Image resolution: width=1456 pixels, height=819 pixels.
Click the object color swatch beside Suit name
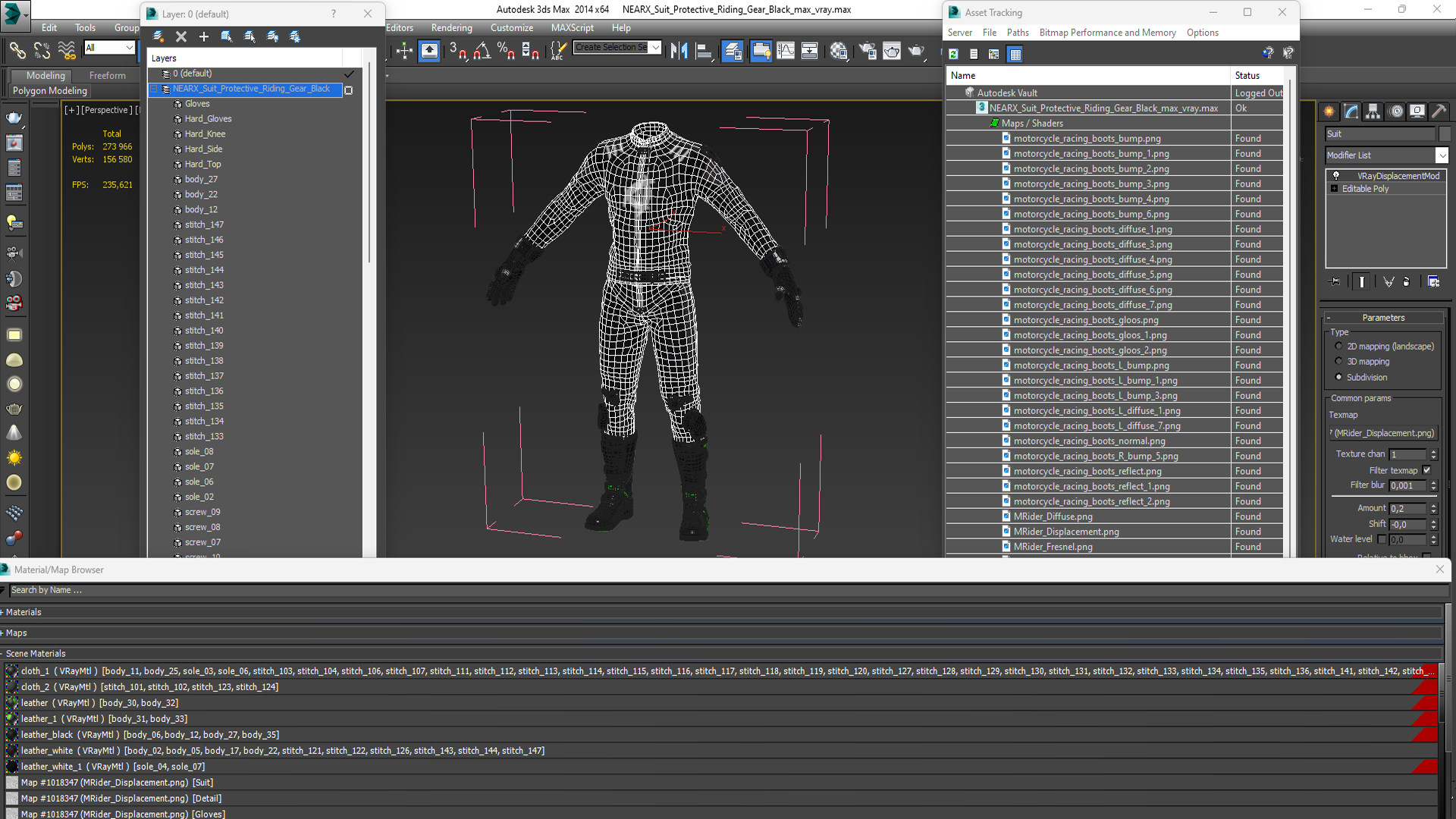1444,133
